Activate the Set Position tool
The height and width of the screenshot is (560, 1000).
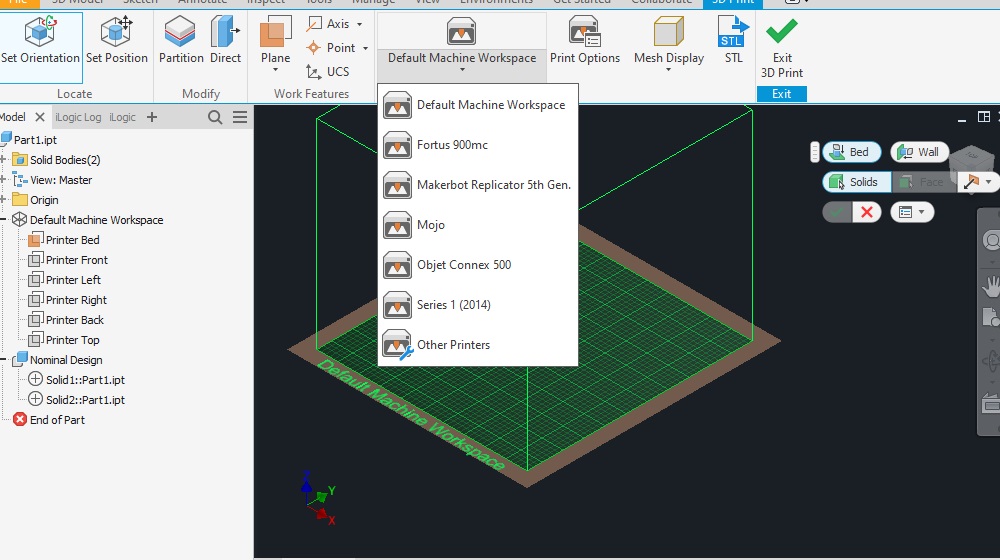[117, 41]
